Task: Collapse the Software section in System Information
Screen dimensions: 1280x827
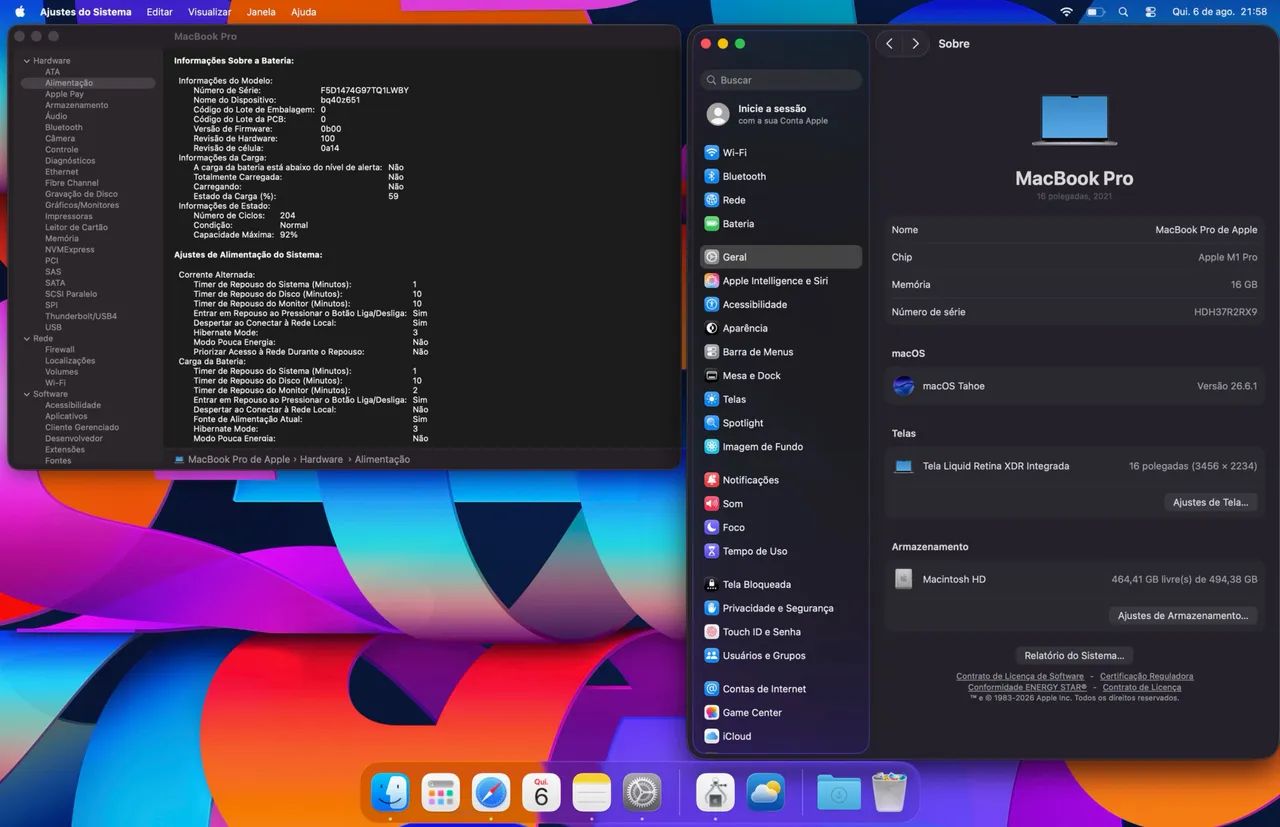Action: coord(26,394)
